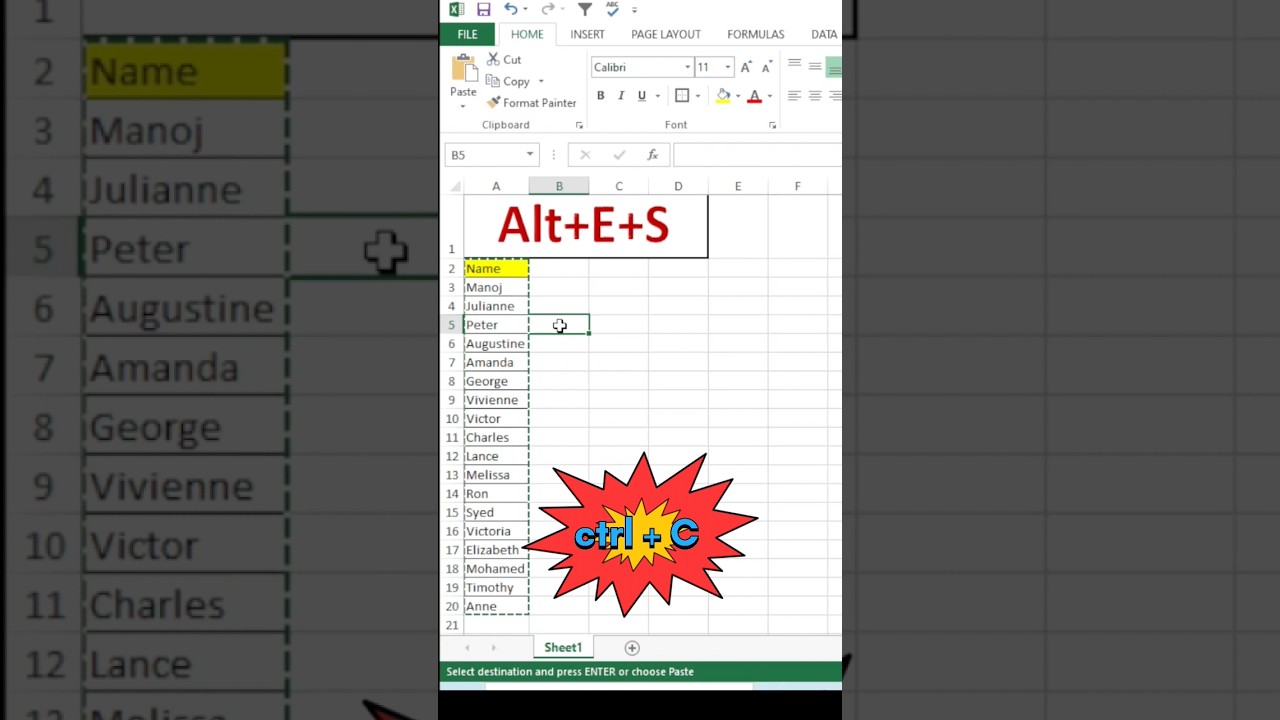Select row 10 header
Image resolution: width=1280 pixels, height=720 pixels.
452,419
